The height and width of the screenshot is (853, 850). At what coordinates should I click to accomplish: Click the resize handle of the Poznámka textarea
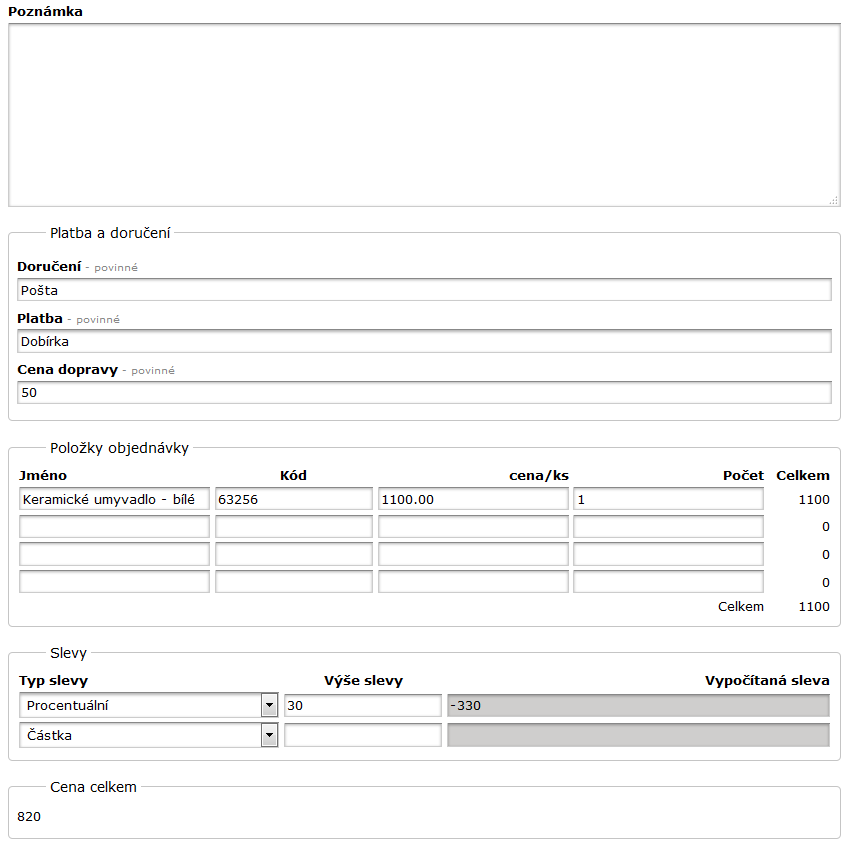(833, 200)
